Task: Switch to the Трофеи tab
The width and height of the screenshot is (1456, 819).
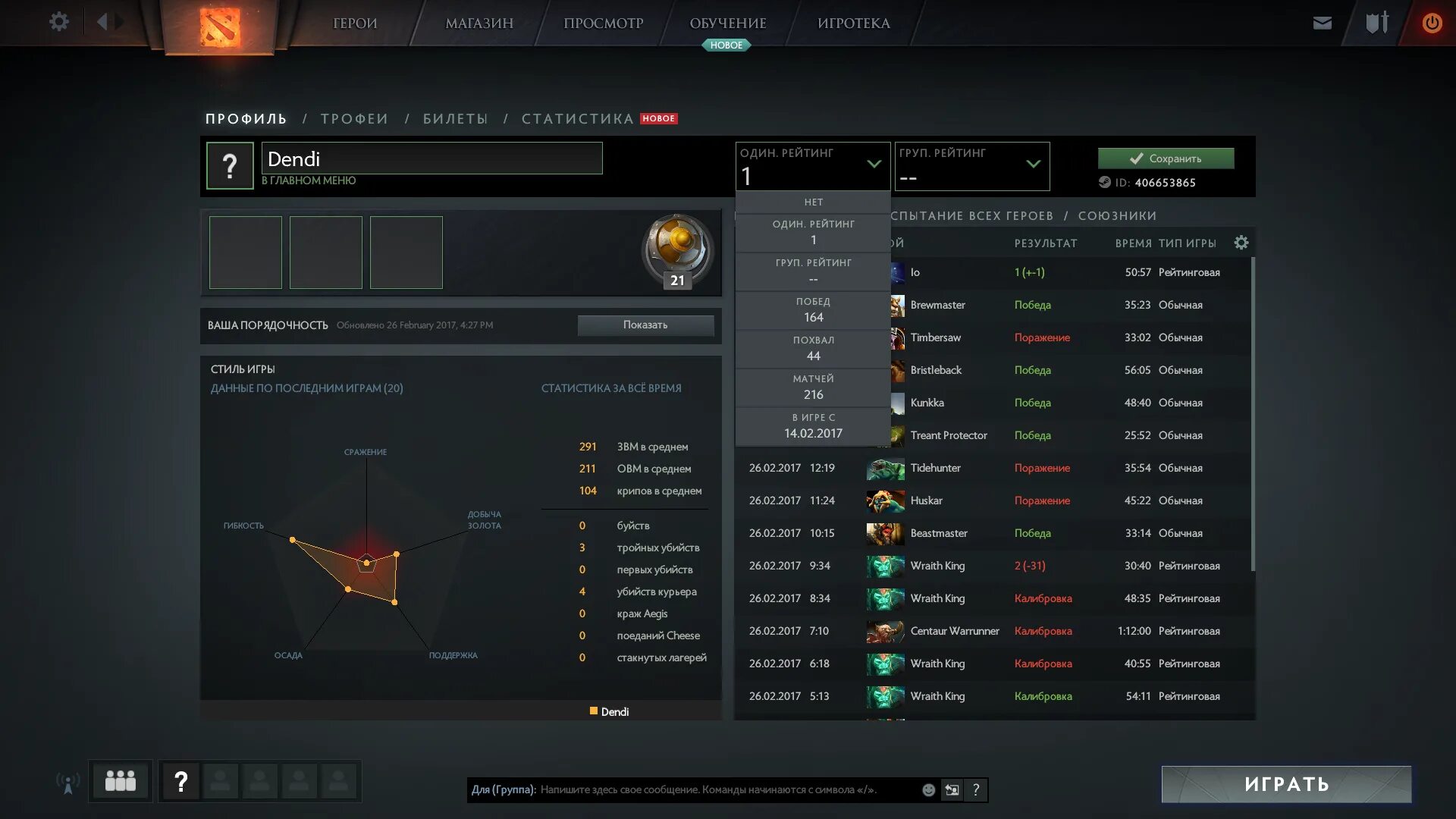Action: (x=354, y=119)
